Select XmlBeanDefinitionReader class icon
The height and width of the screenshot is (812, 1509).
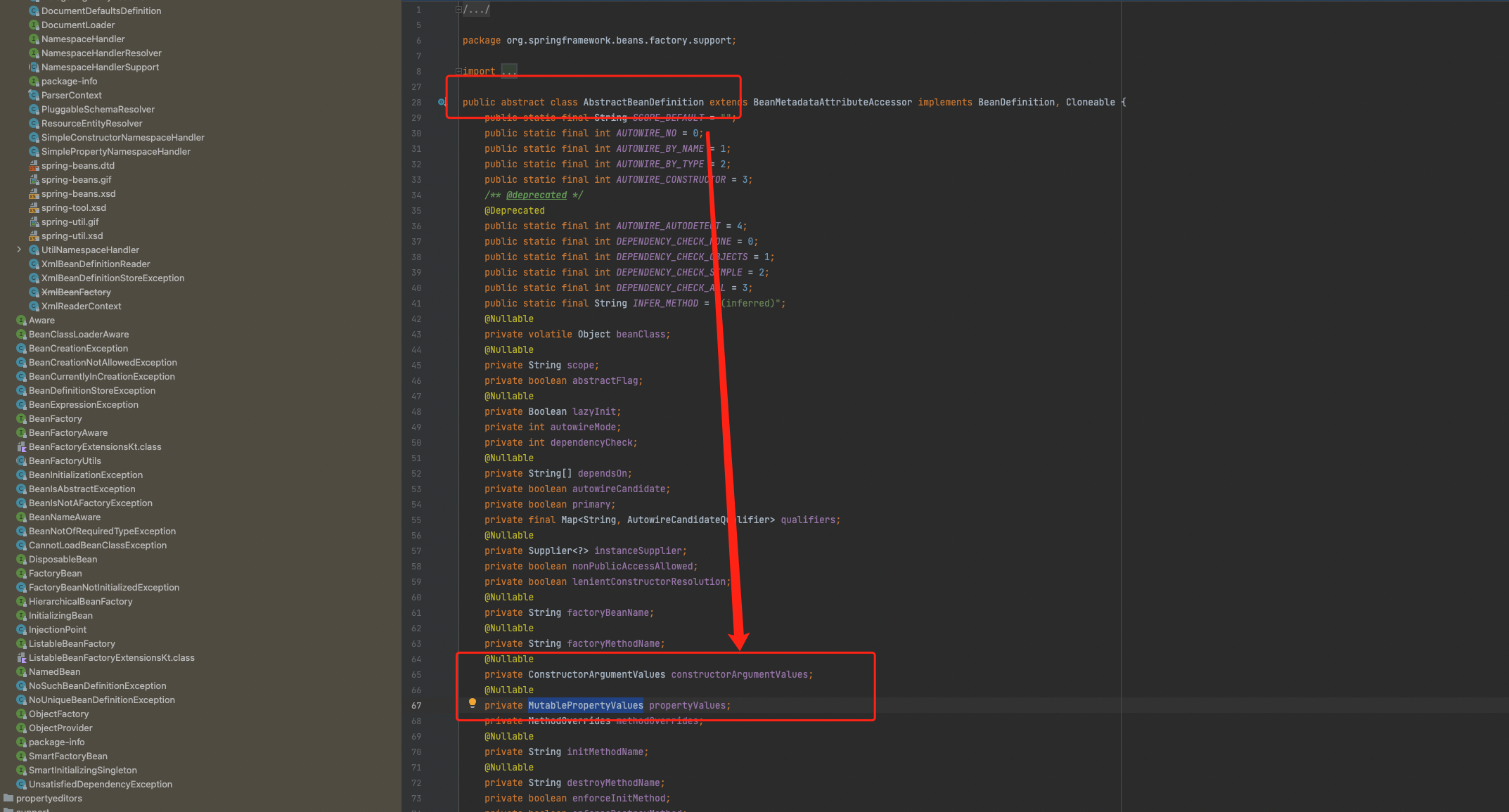pyautogui.click(x=34, y=264)
